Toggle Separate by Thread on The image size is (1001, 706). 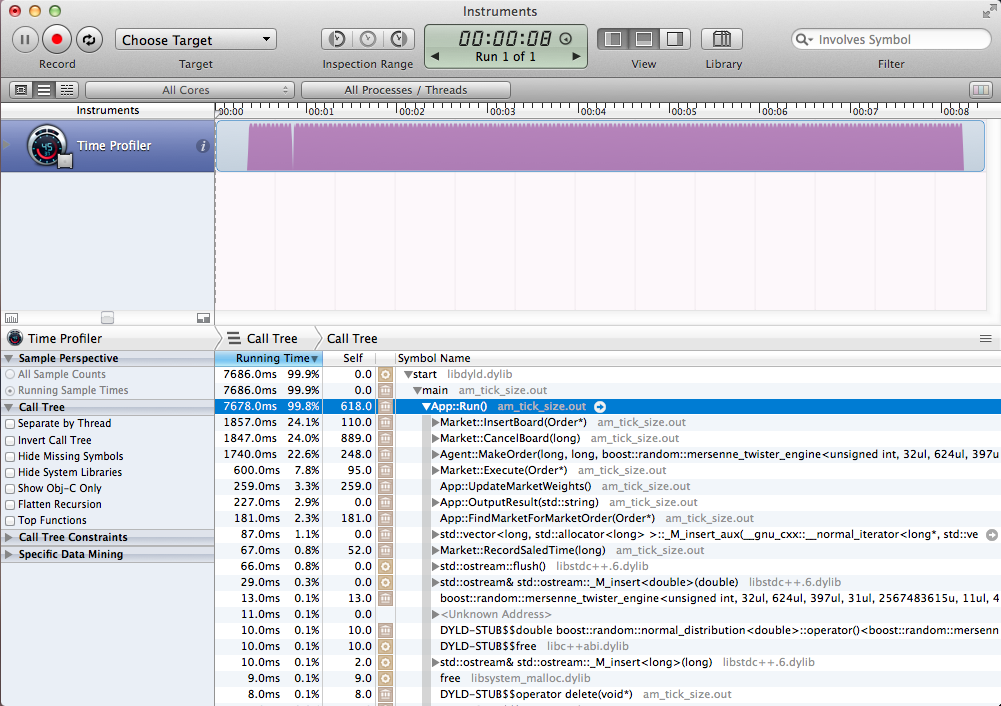pyautogui.click(x=12, y=423)
